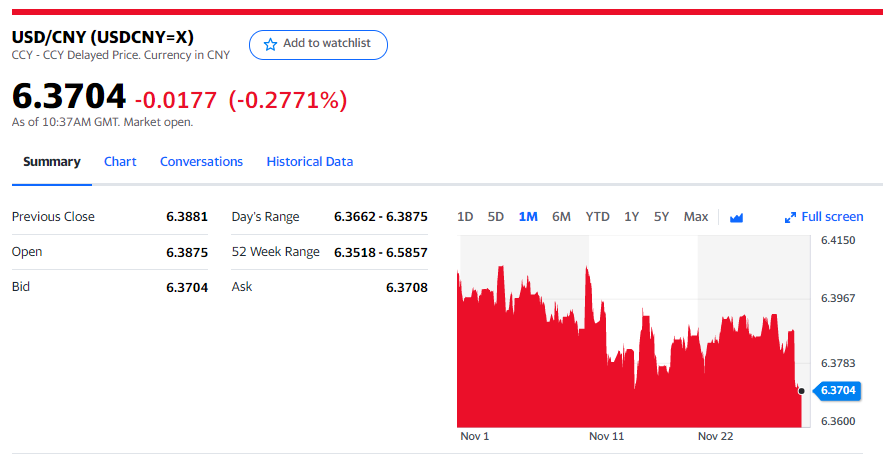Click the Full screen expand arrows icon

790,217
